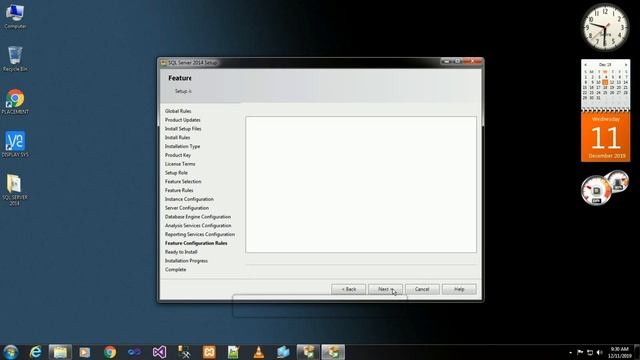
Task: Select the bold Feature Configuration Rules step
Action: [196, 243]
